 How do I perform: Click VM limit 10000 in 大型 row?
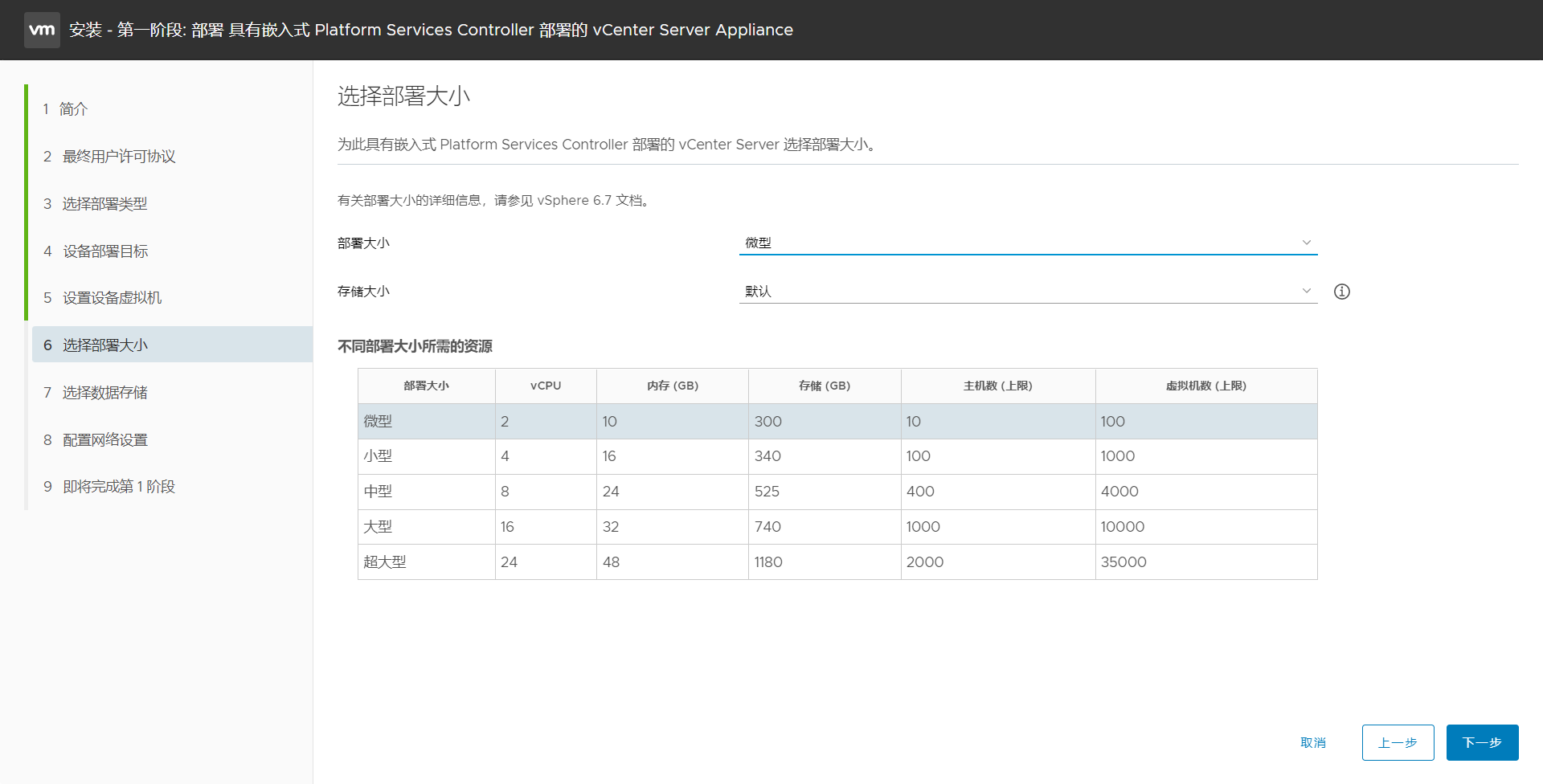1123,526
